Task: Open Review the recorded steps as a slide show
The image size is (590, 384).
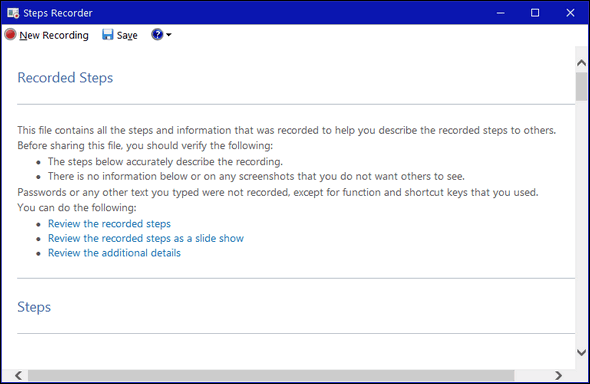Action: click(146, 238)
